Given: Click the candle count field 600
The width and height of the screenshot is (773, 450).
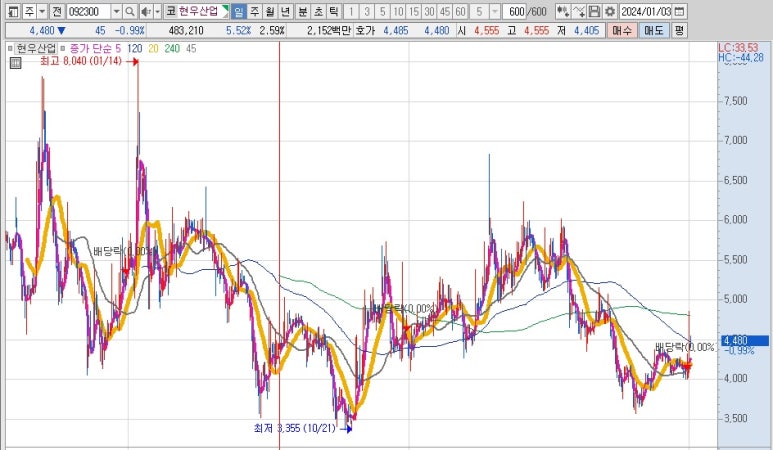Looking at the screenshot, I should (x=515, y=11).
